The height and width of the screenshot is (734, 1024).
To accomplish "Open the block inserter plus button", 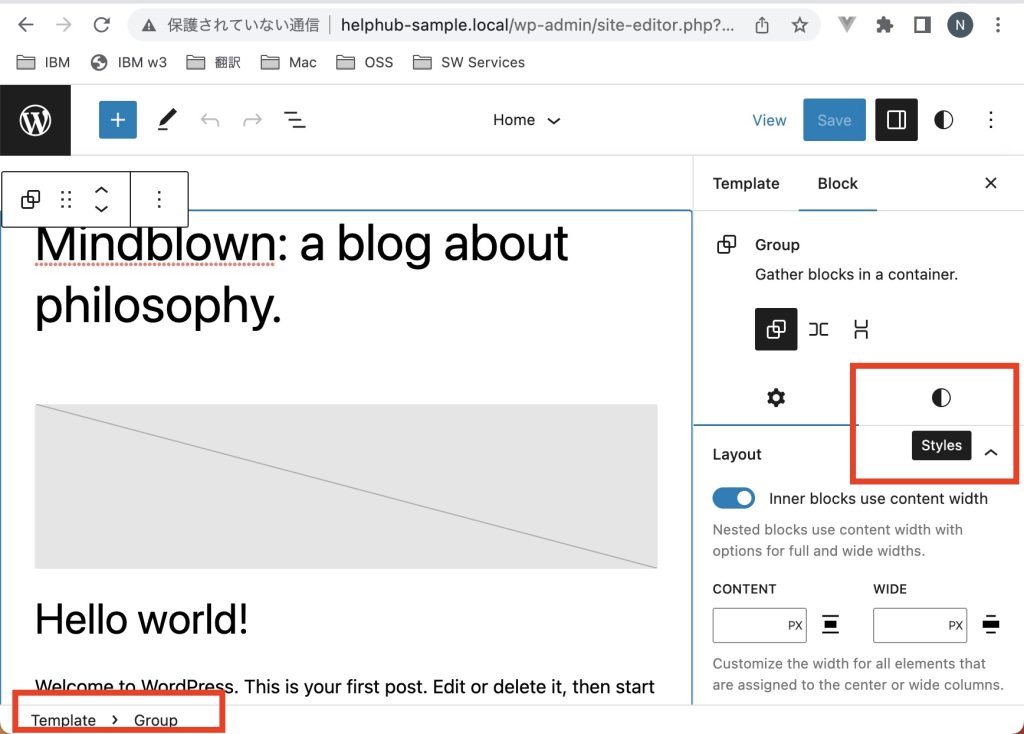I will [x=117, y=120].
